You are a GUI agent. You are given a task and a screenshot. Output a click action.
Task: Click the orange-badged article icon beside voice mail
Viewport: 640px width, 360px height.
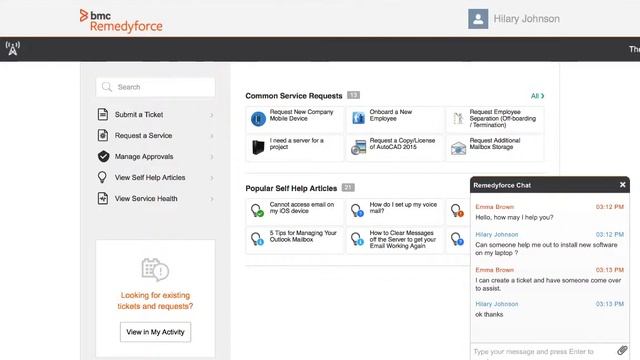pyautogui.click(x=457, y=211)
